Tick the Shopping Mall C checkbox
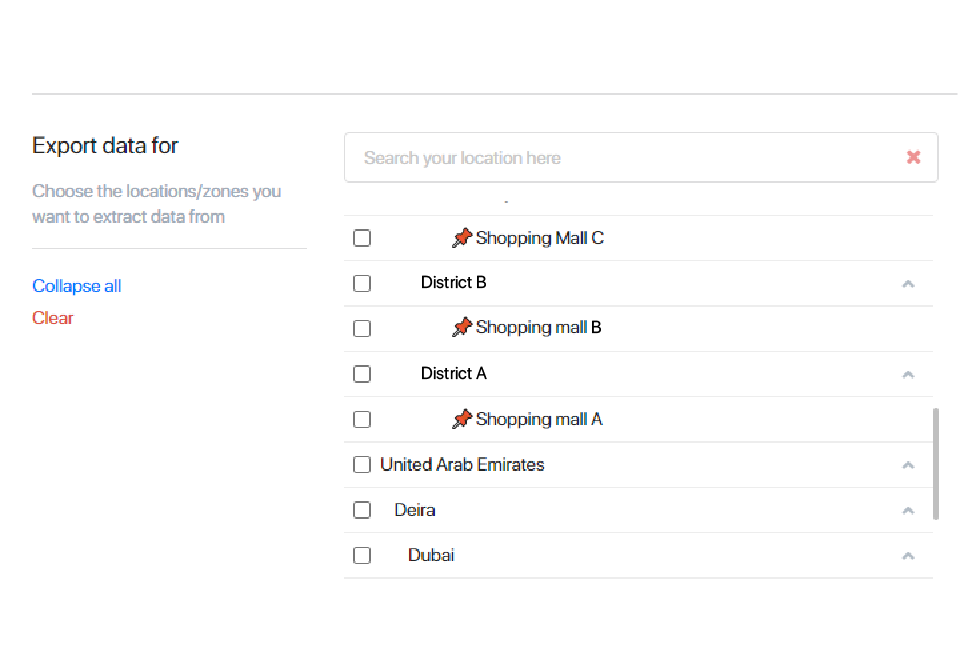958x645 pixels. (x=362, y=238)
